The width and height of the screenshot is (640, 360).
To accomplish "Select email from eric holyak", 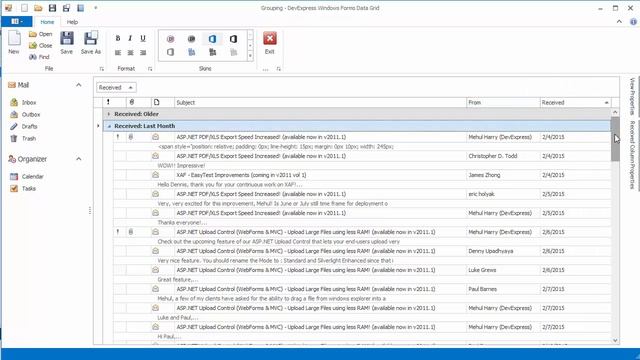I will [362, 194].
